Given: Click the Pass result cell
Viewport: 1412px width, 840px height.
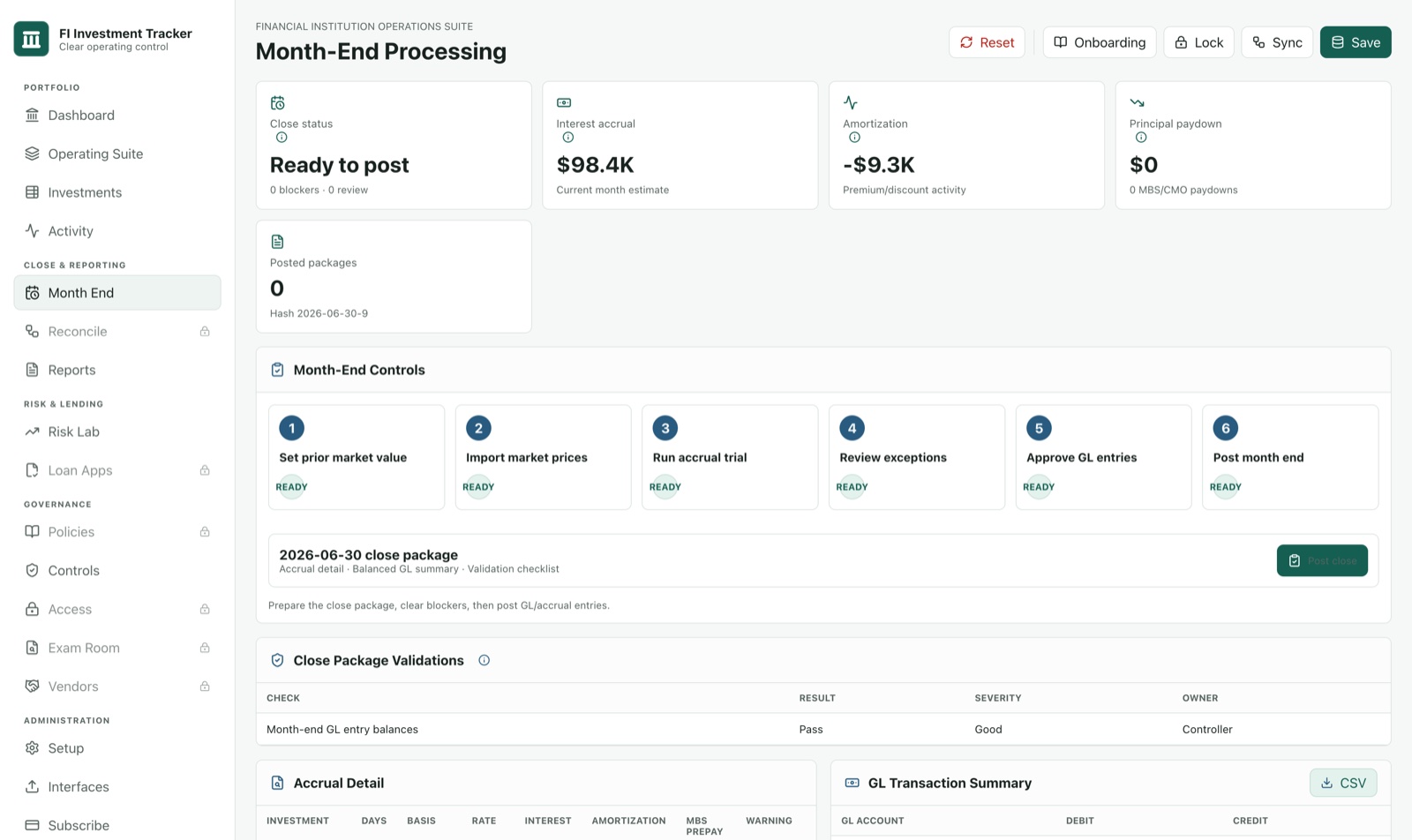Looking at the screenshot, I should 811,730.
